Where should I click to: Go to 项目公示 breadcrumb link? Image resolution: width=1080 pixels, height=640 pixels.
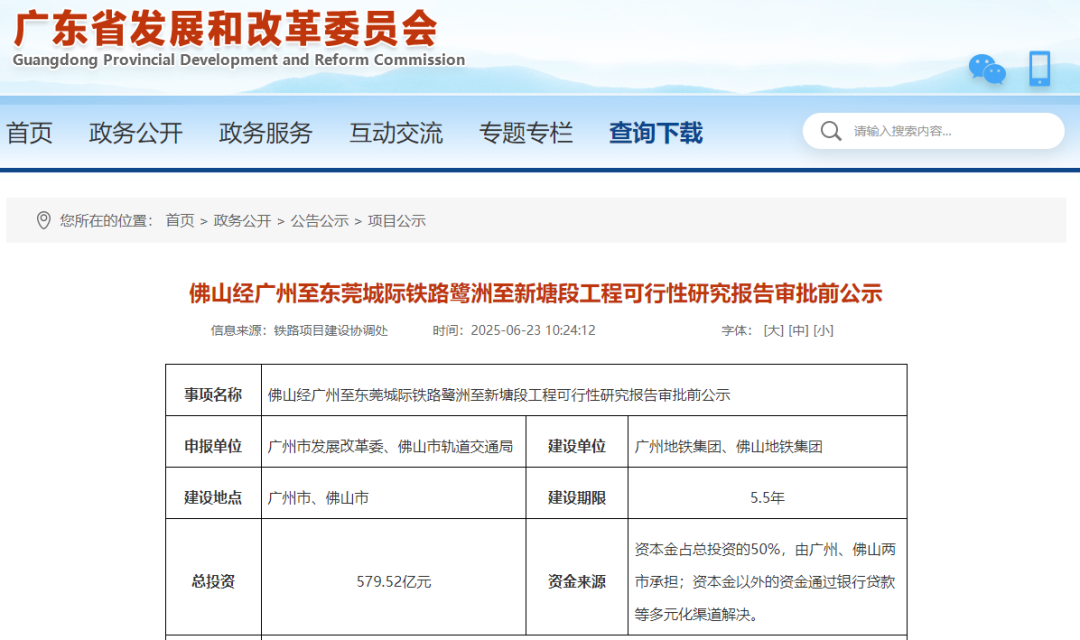click(x=397, y=220)
